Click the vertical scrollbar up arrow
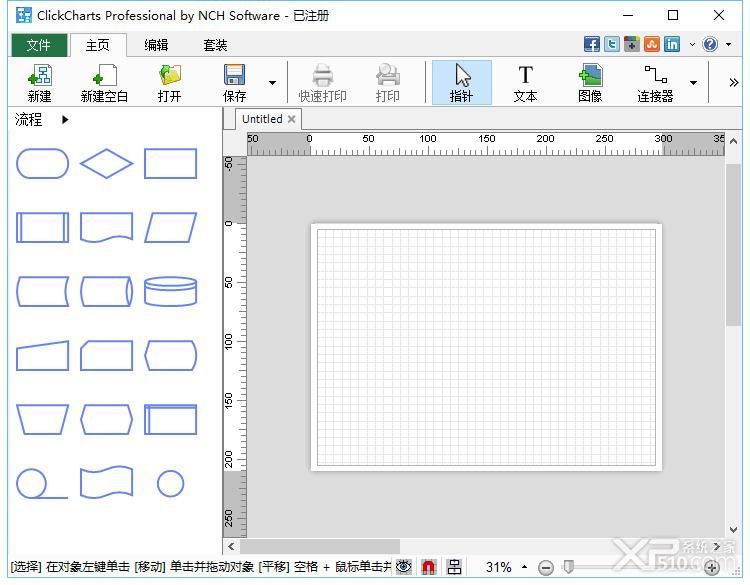Viewport: 750px width, 585px height. click(x=733, y=142)
